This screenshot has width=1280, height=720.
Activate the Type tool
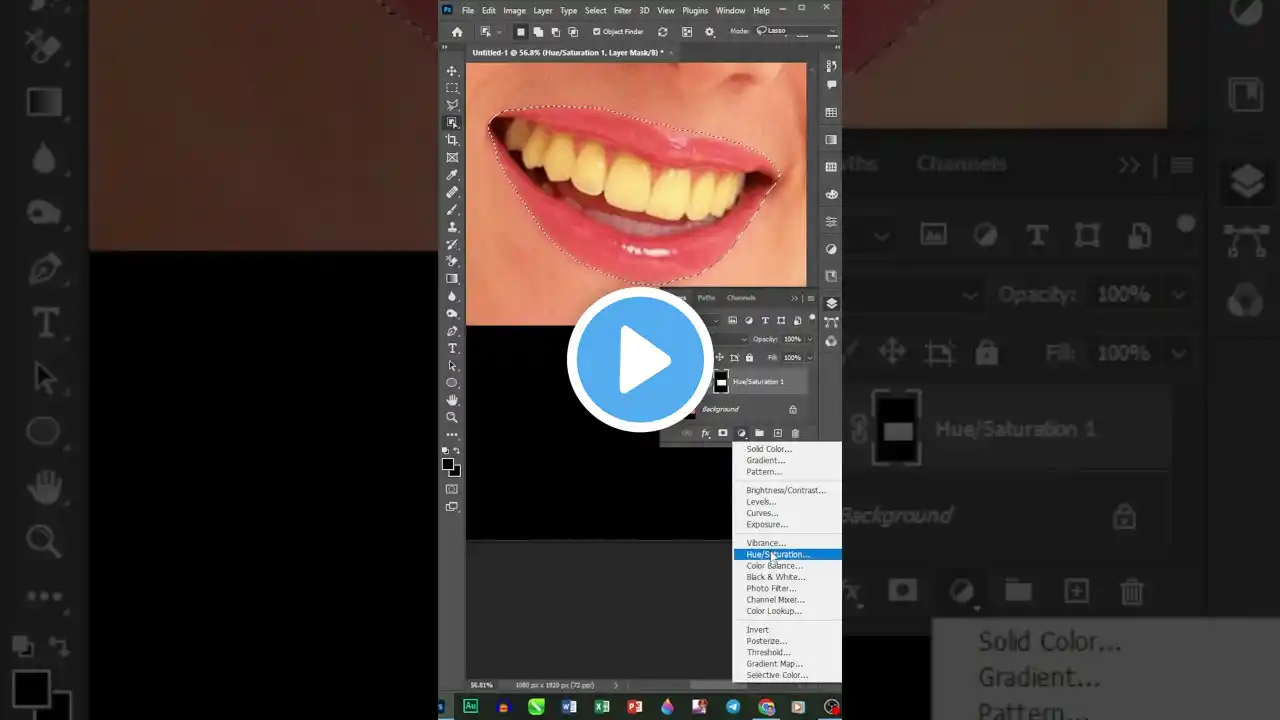point(452,349)
